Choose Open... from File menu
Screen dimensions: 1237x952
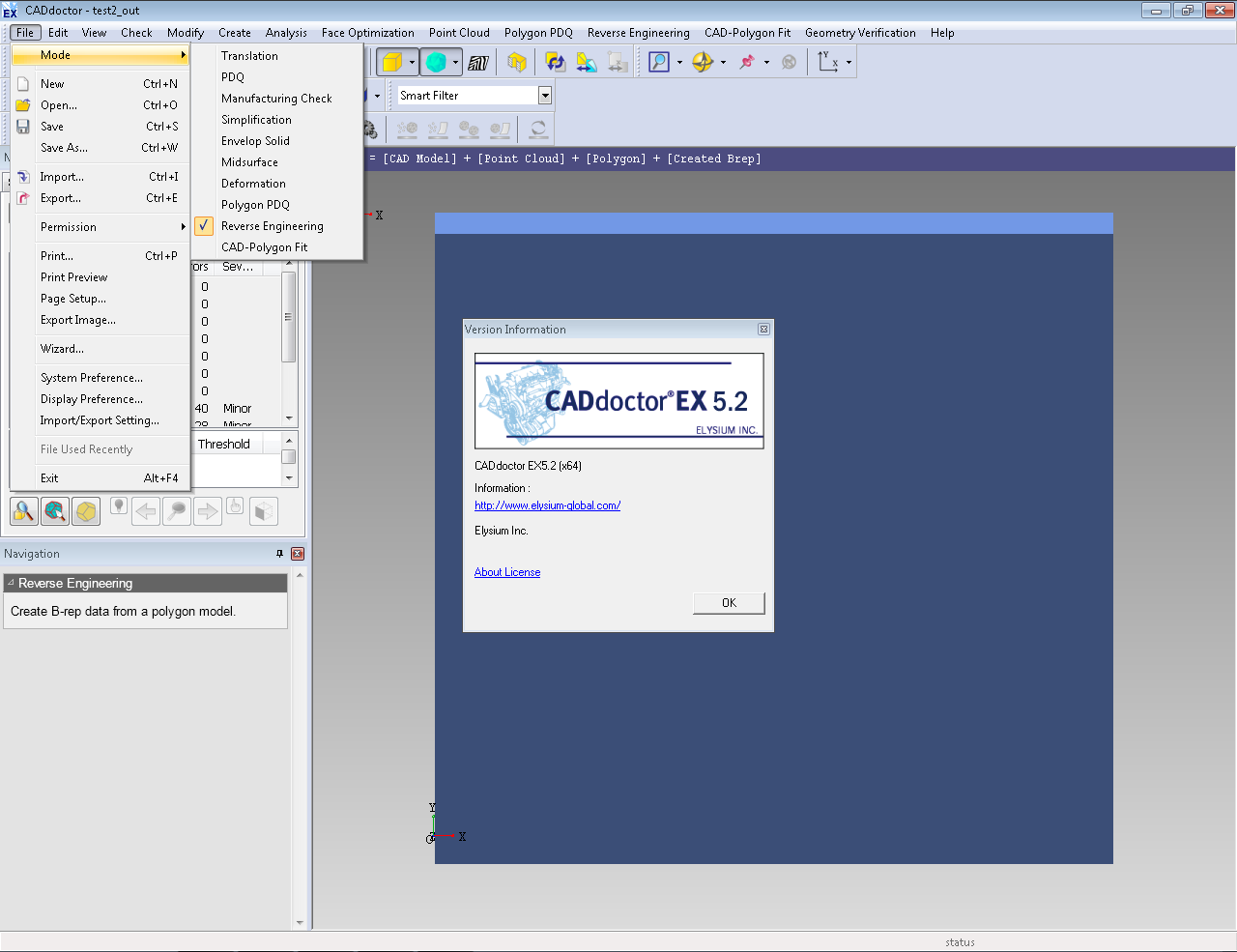(x=101, y=105)
